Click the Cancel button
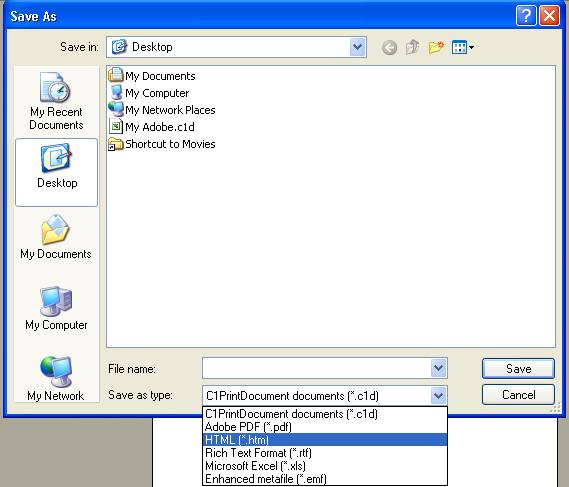Screen dimensions: 569x487 (518, 395)
